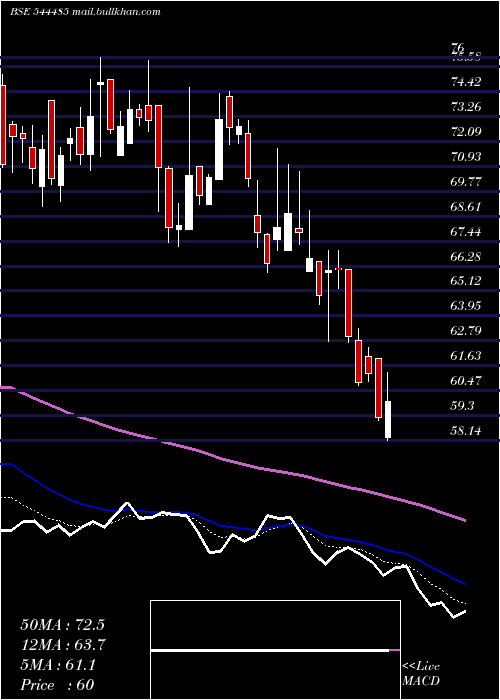This screenshot has height=700, width=500.
Task: Click the 58.14 price axis label
Action: click(467, 431)
